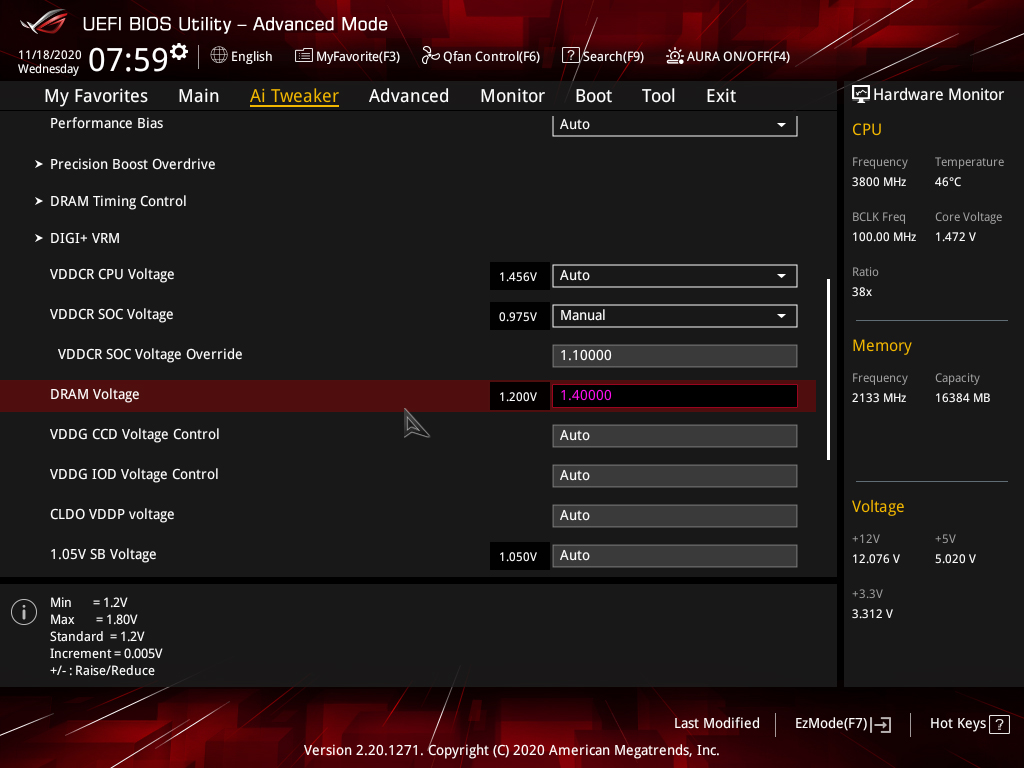Click the Hardware Monitor screen icon
This screenshot has height=768, width=1024.
click(861, 95)
